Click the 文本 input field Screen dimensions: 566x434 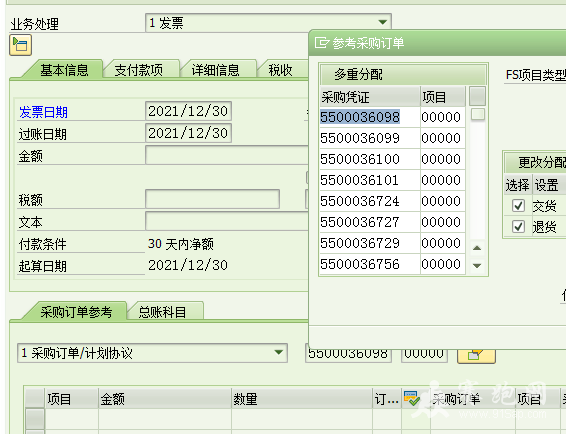227,221
